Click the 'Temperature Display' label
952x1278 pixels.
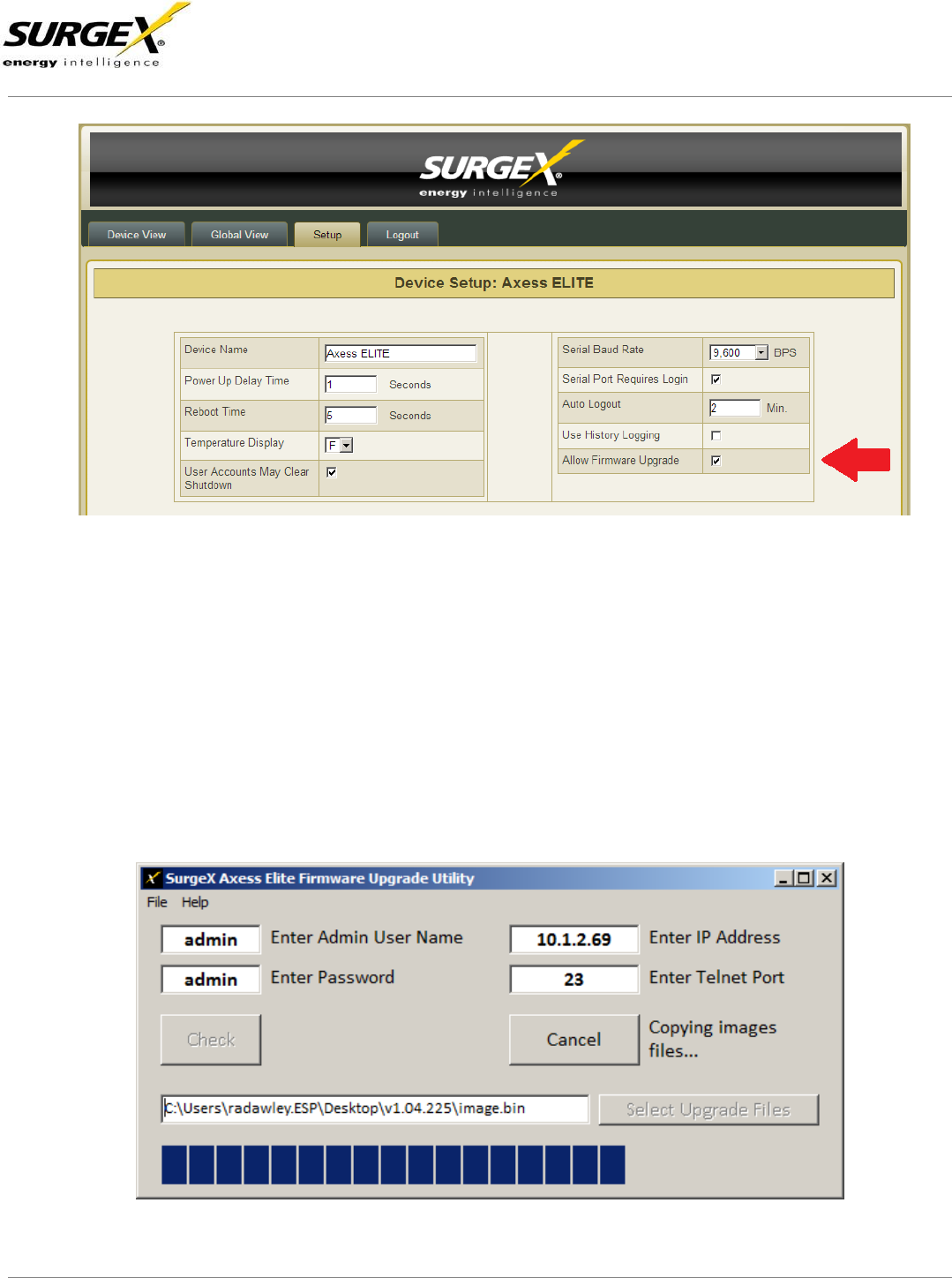pos(235,443)
